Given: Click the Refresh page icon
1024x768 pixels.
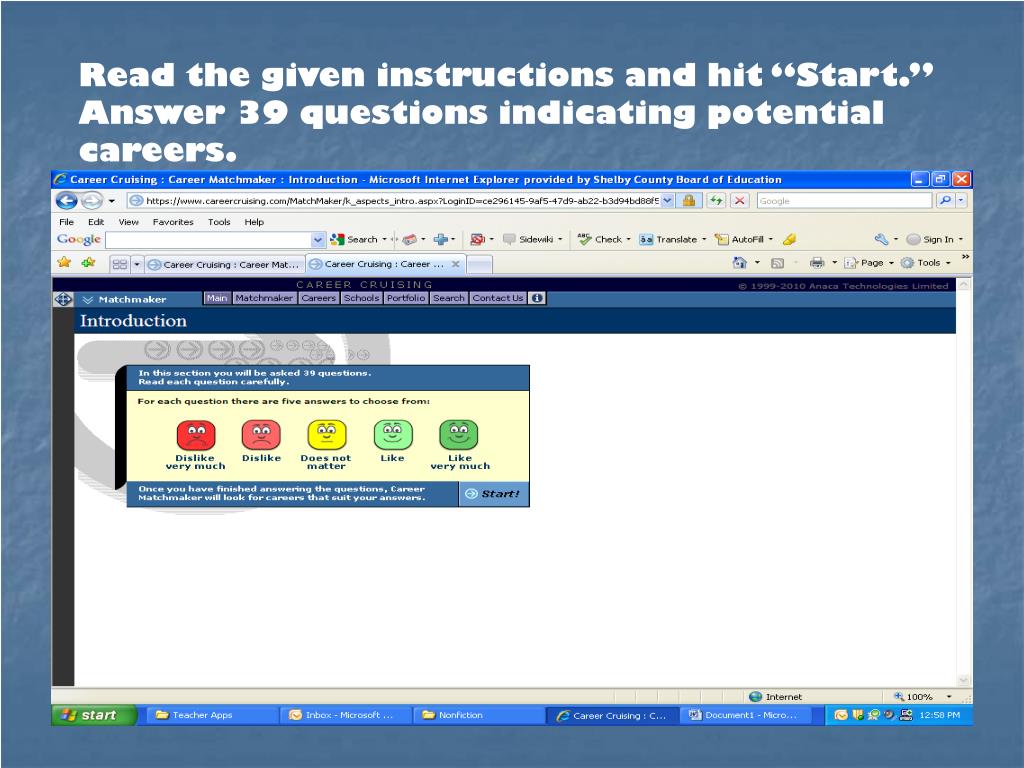Looking at the screenshot, I should (x=716, y=201).
